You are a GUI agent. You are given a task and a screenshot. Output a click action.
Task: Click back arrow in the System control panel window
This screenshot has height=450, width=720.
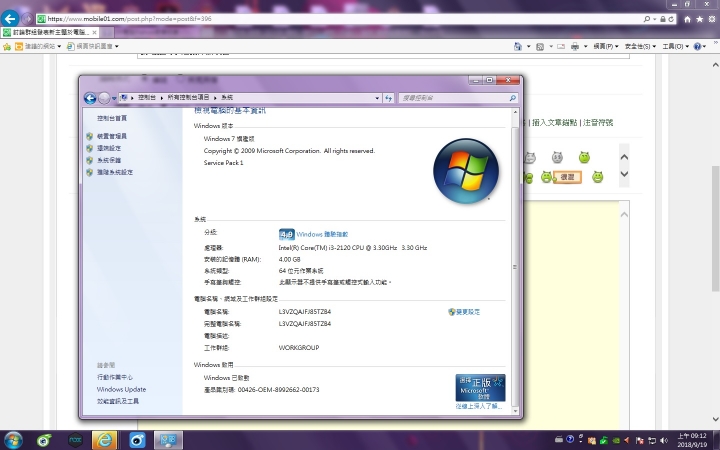tap(90, 98)
